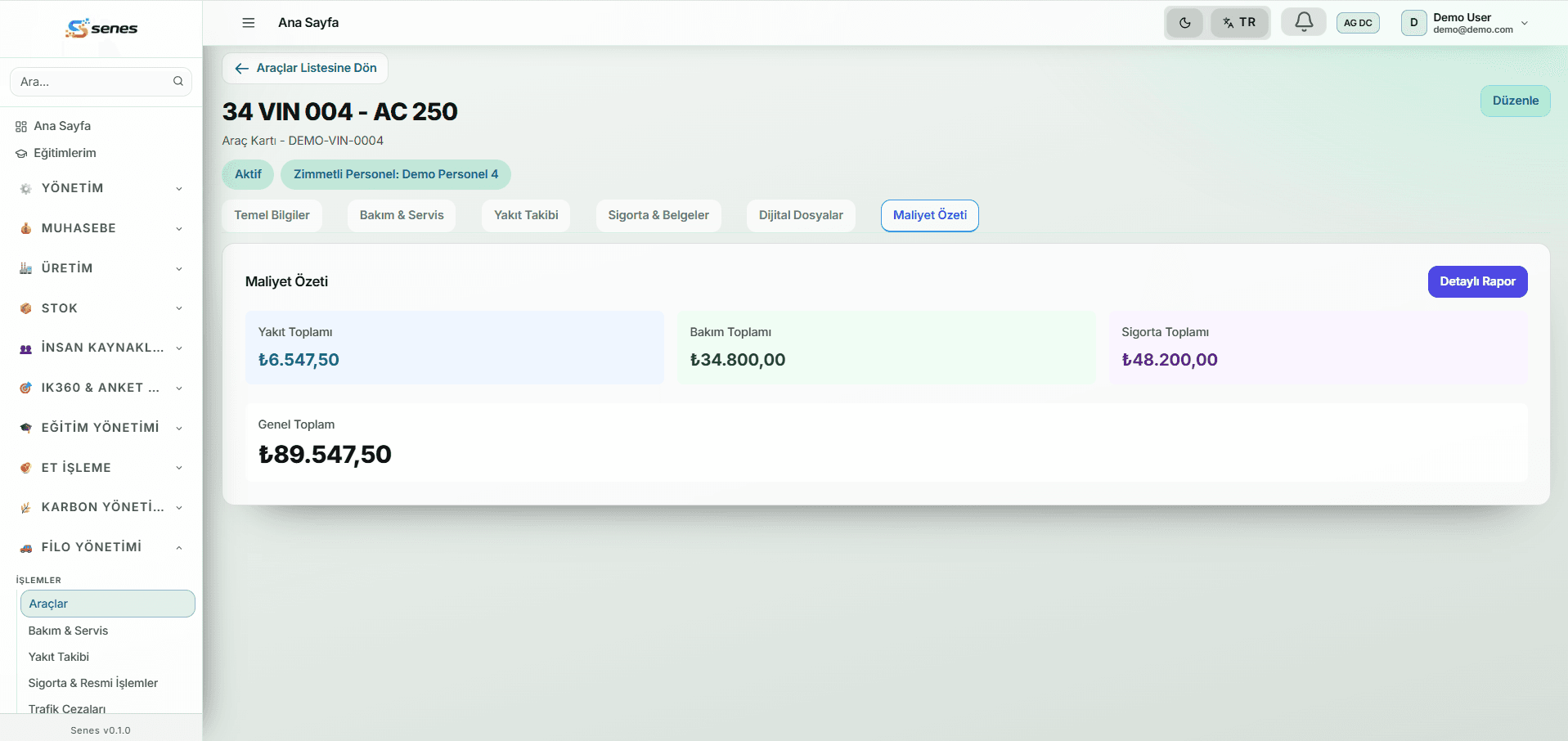The width and height of the screenshot is (1568, 741).
Task: Open Sigorta & Resmi İşlemler item
Action: pos(93,683)
